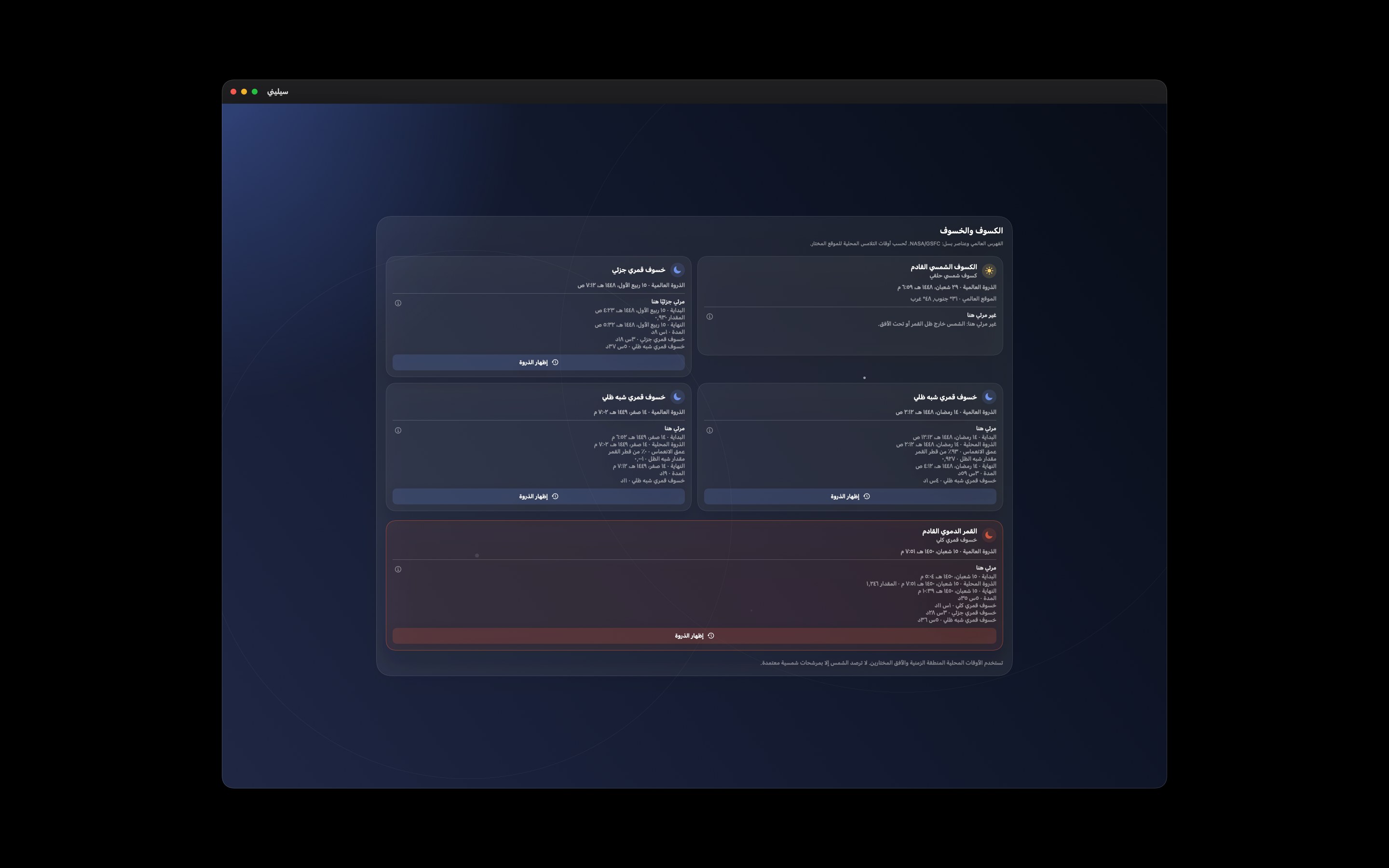
Task: Click the solar eclipse line with ٢٩ شعبان، ١٤٤٨
Action: pos(946,287)
